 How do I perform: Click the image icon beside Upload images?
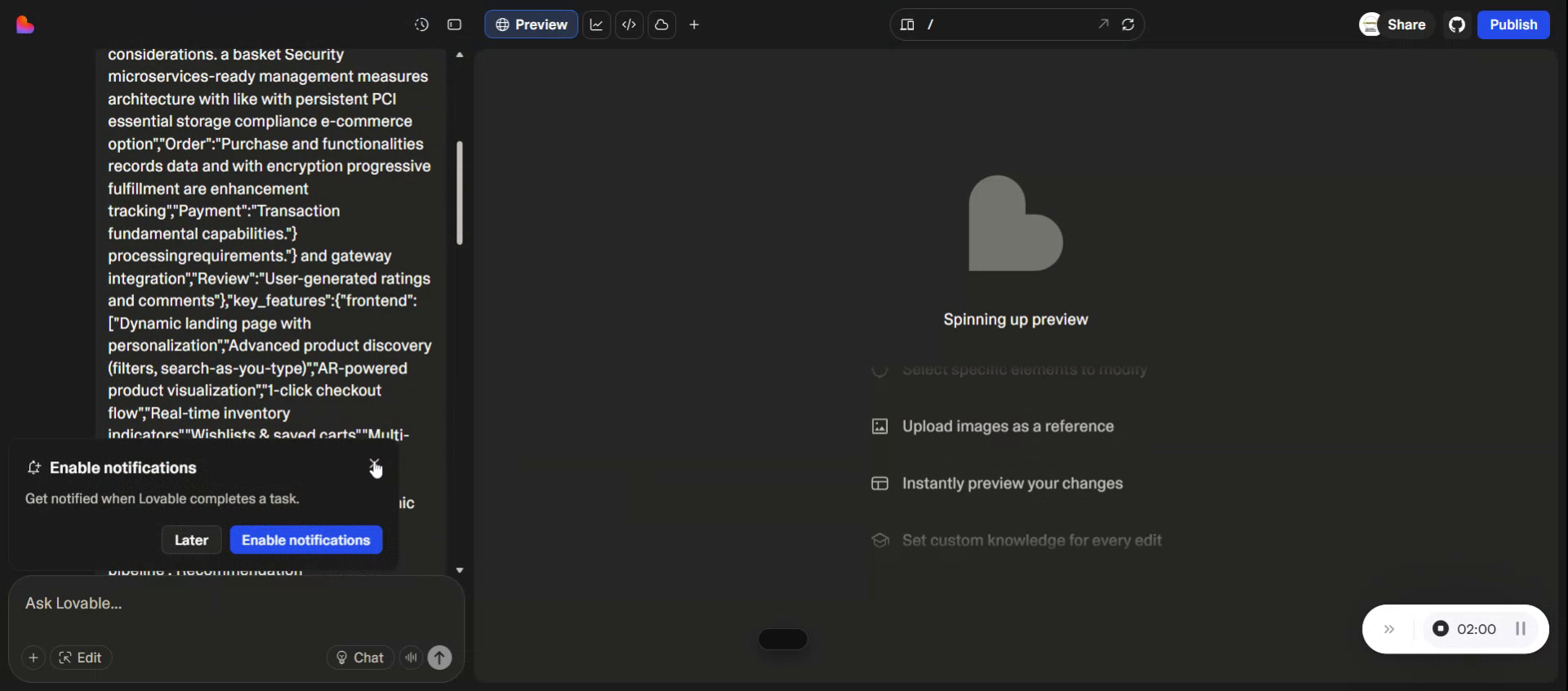pyautogui.click(x=880, y=426)
